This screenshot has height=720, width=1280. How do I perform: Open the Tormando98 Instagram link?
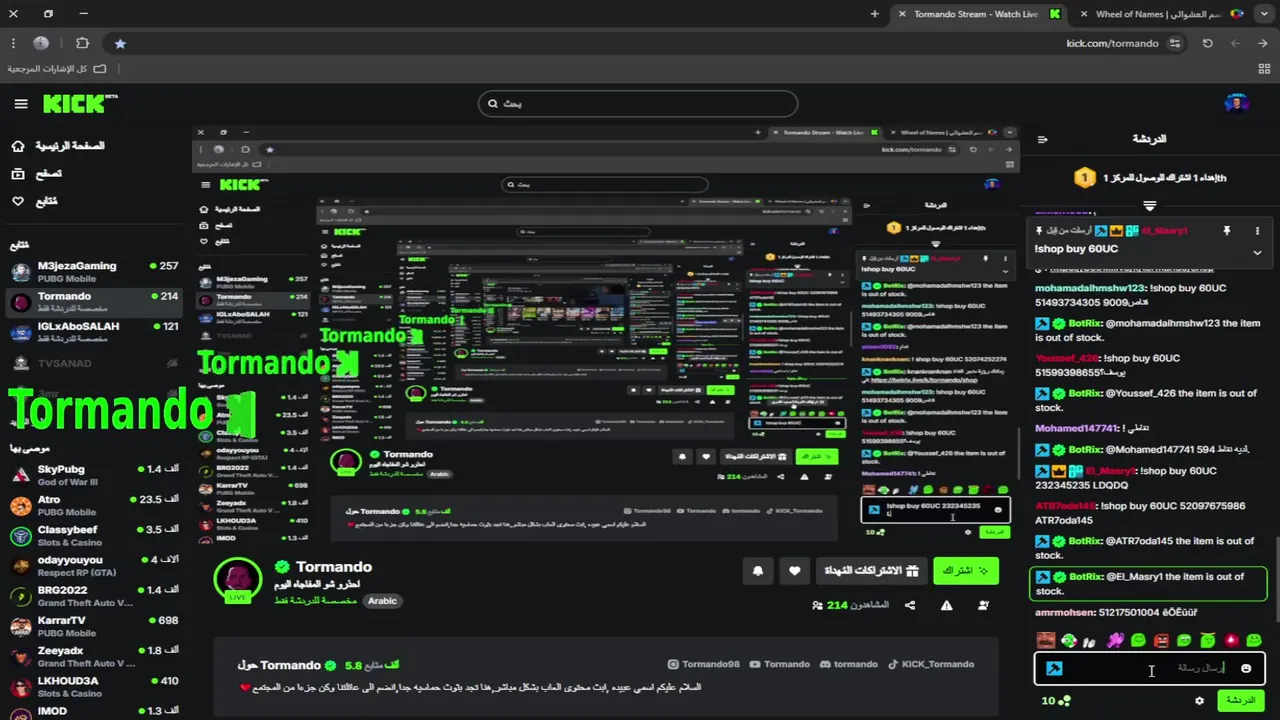coord(704,664)
